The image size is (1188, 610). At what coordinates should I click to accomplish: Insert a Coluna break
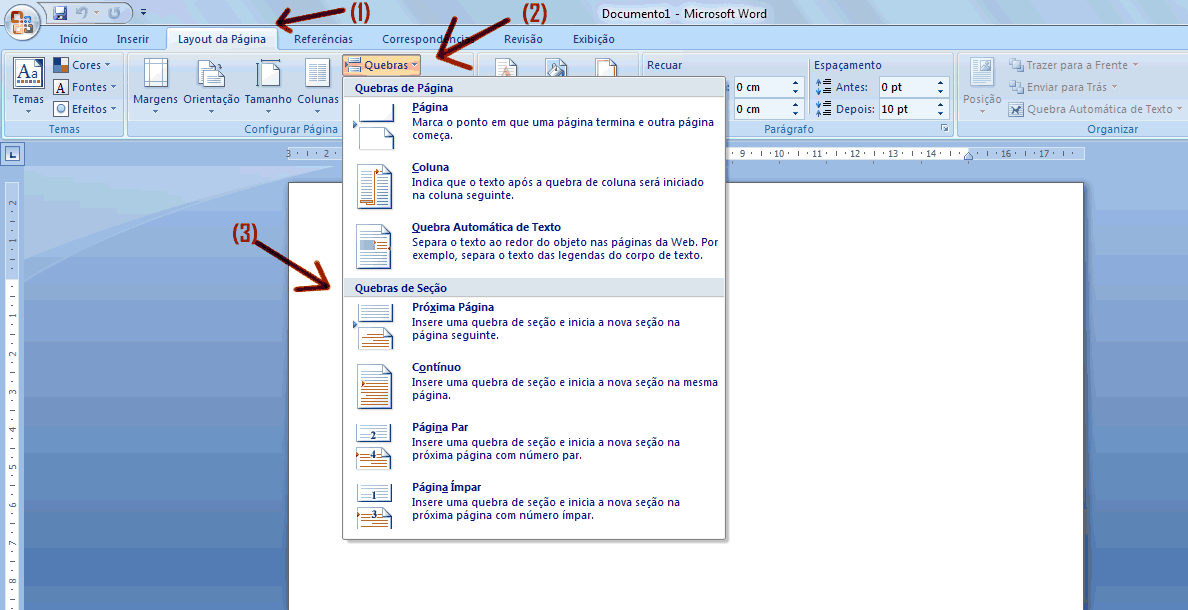click(533, 187)
